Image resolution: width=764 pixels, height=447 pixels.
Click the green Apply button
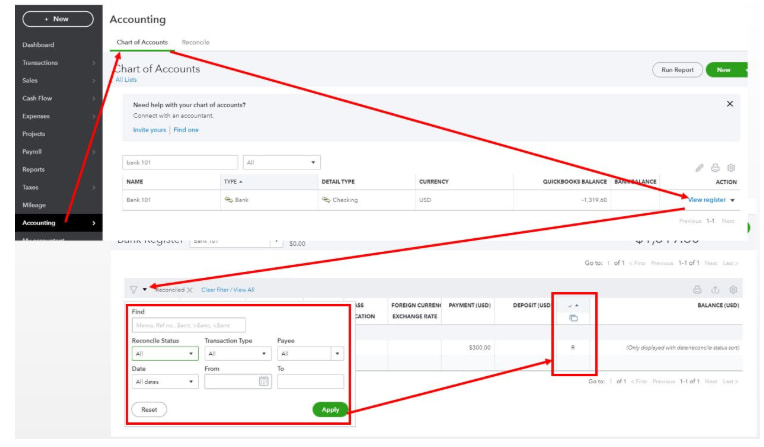pos(330,410)
